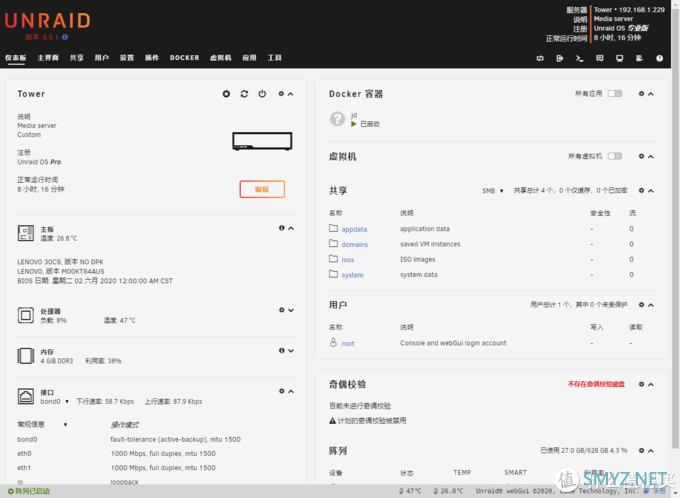Open Docker containers settings gear
This screenshot has width=680, height=498.
click(641, 94)
